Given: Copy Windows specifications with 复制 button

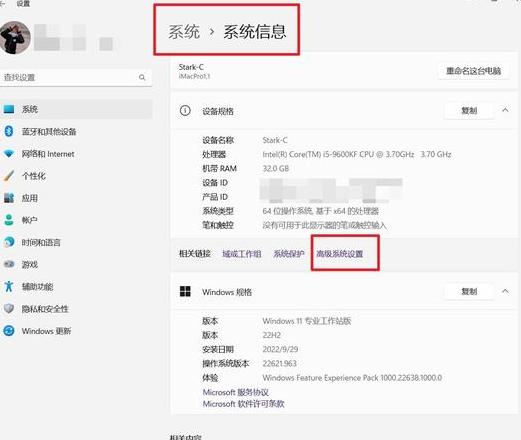Looking at the screenshot, I should (x=469, y=291).
